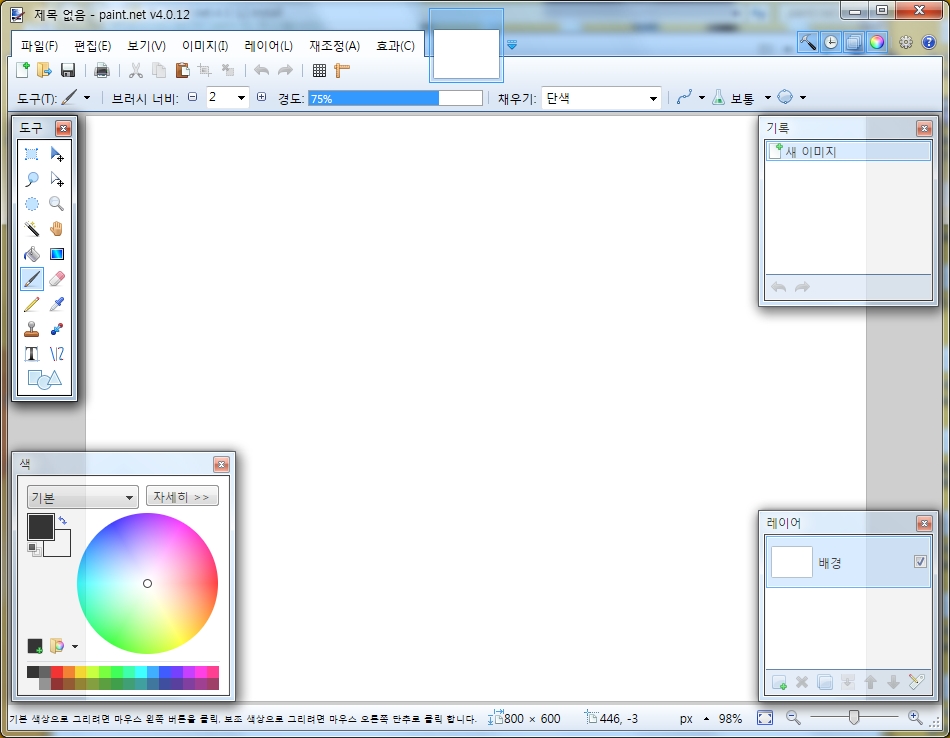Screen dimensions: 950x738
Task: Activate the Text tool
Action: pyautogui.click(x=32, y=354)
